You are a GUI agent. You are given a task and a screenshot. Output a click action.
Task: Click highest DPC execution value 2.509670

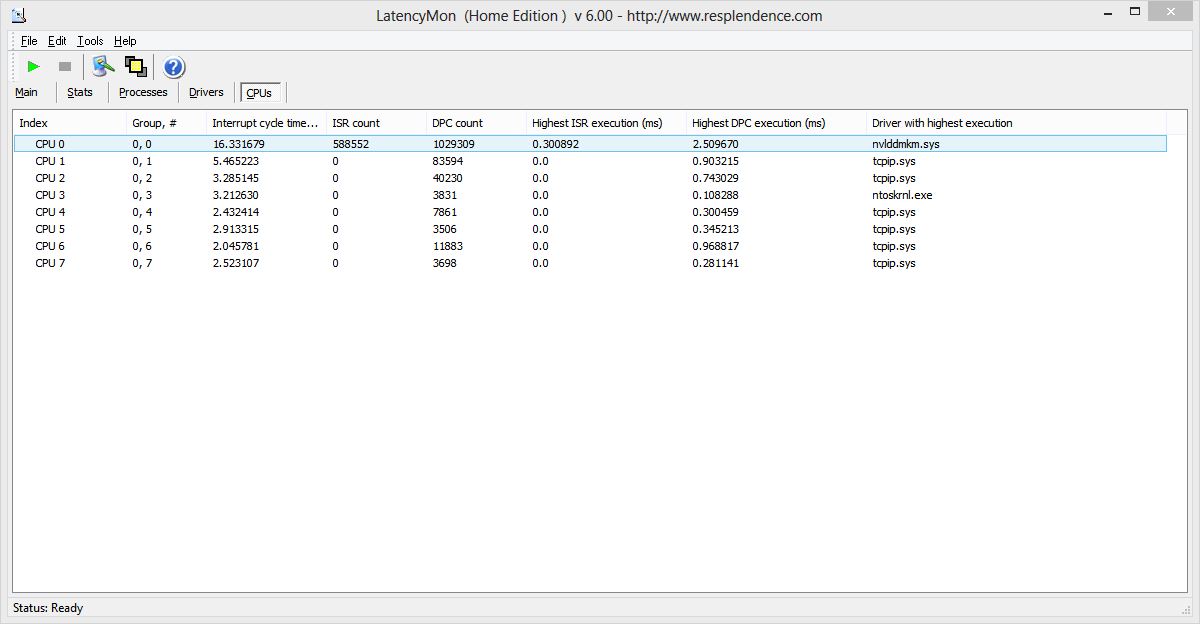point(716,144)
